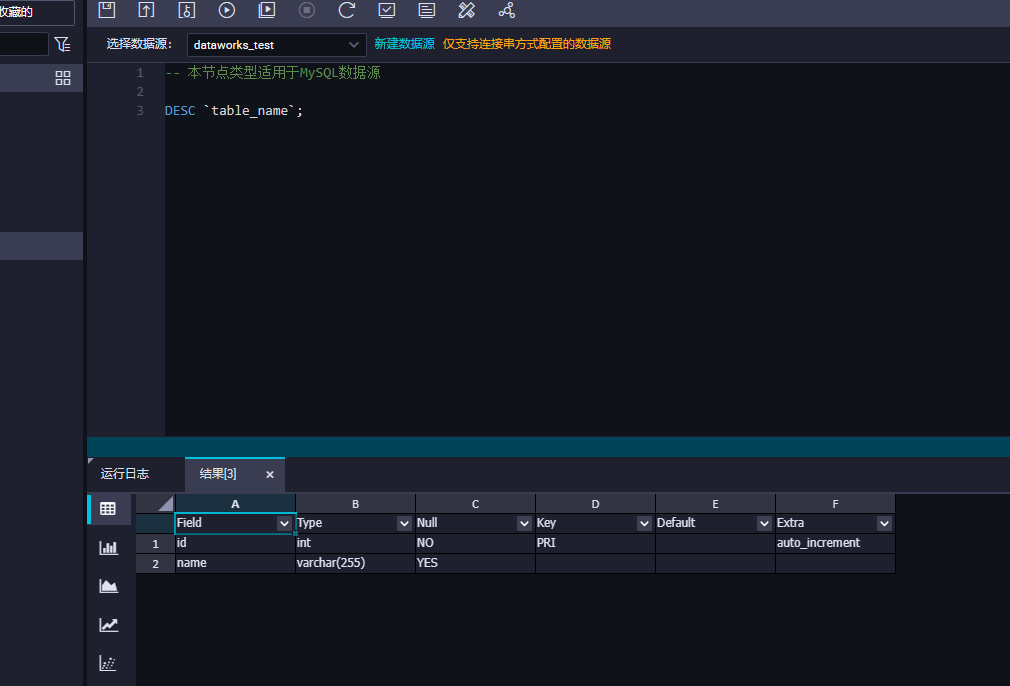This screenshot has height=686, width=1010.
Task: Select column C header in results
Action: click(475, 504)
